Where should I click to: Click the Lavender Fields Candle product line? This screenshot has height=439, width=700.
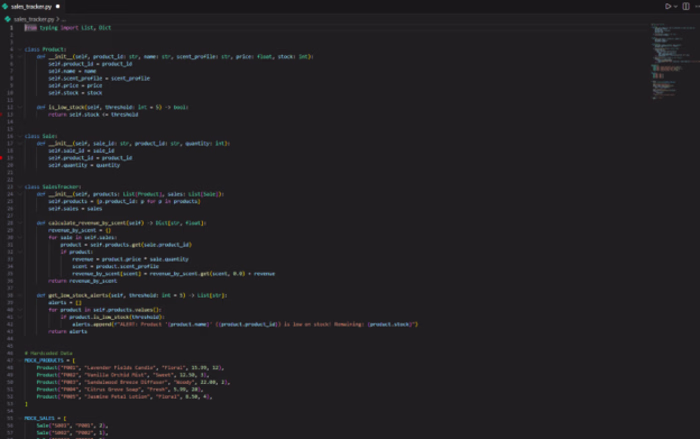130,368
